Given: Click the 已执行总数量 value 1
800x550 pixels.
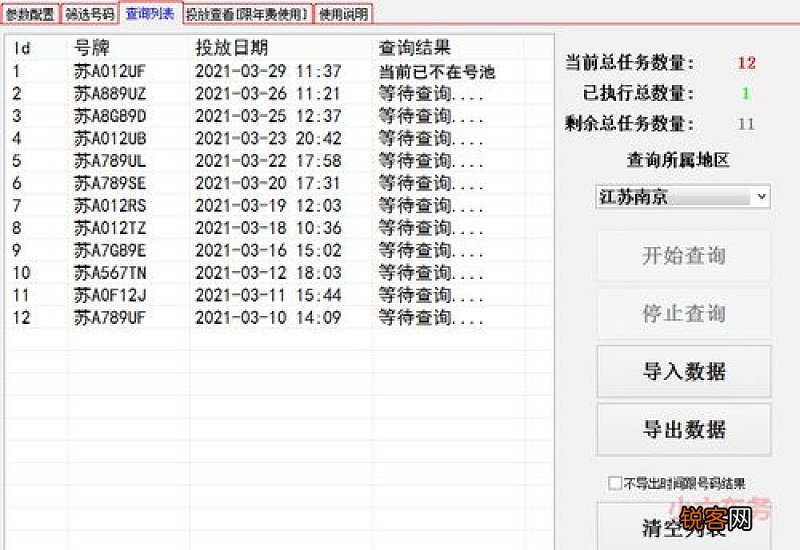Looking at the screenshot, I should pyautogui.click(x=746, y=93).
